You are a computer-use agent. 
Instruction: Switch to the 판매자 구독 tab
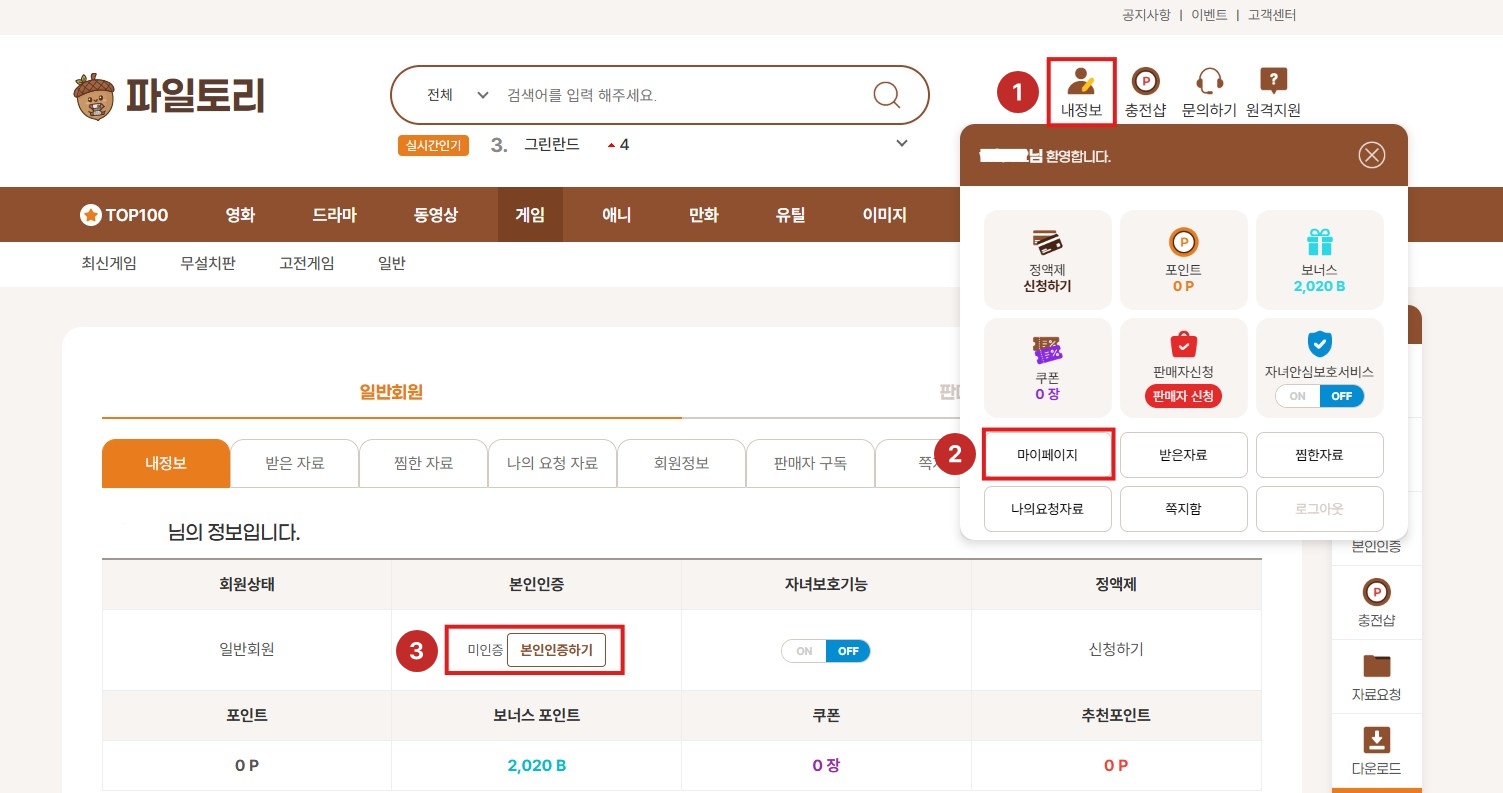pos(811,463)
